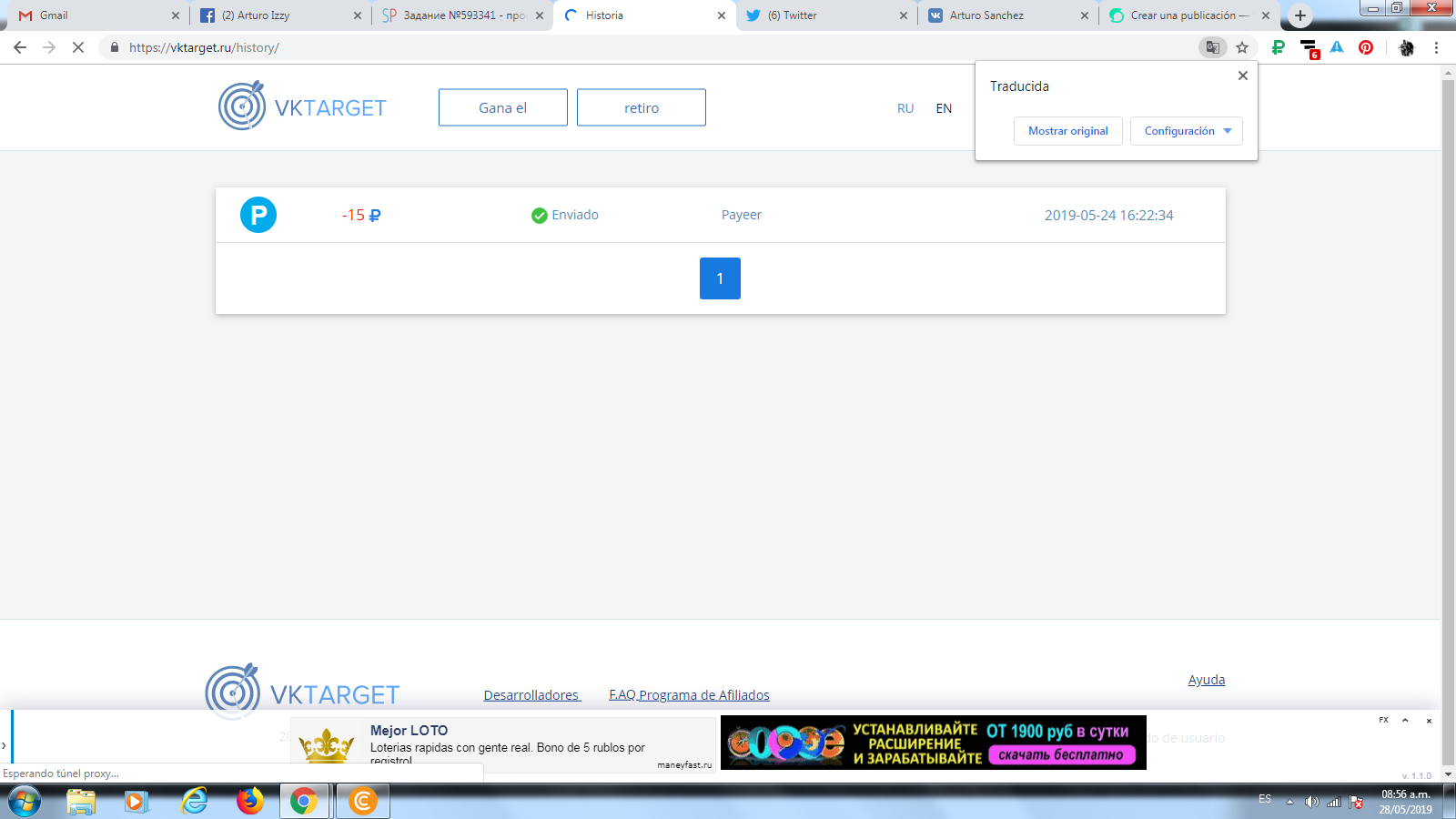Click the Payeer payment method text
Viewport: 1456px width, 819px height.
(x=742, y=215)
